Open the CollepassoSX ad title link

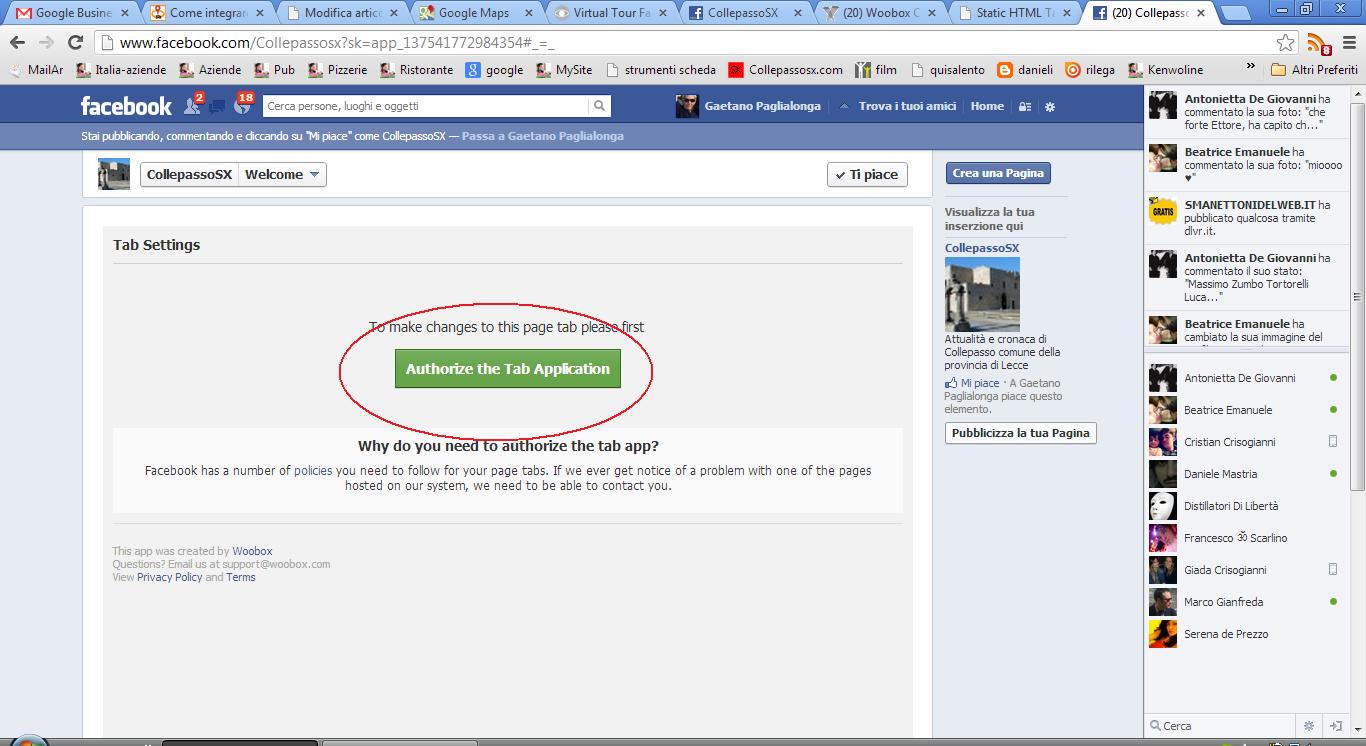982,248
